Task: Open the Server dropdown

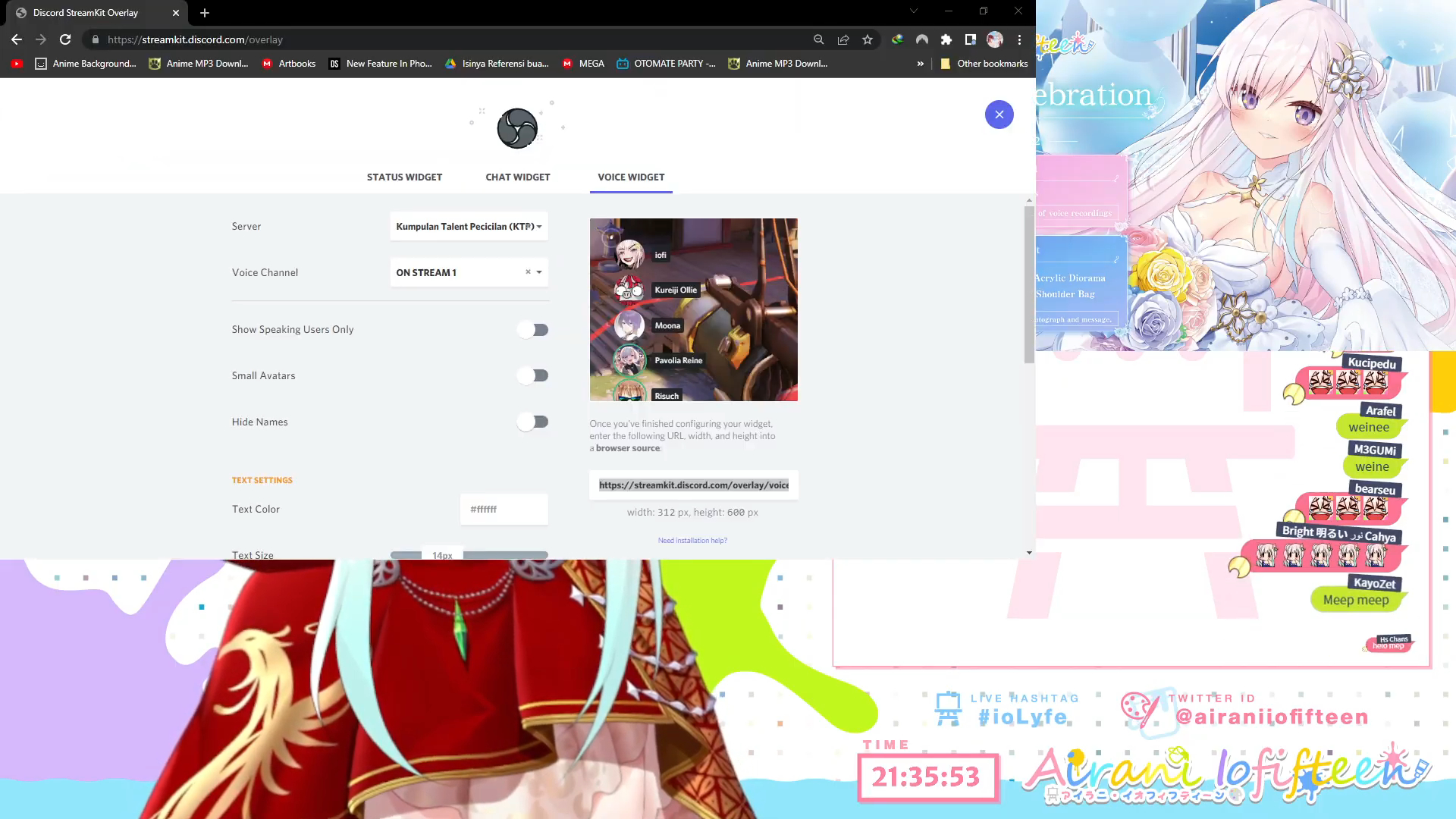Action: (469, 226)
